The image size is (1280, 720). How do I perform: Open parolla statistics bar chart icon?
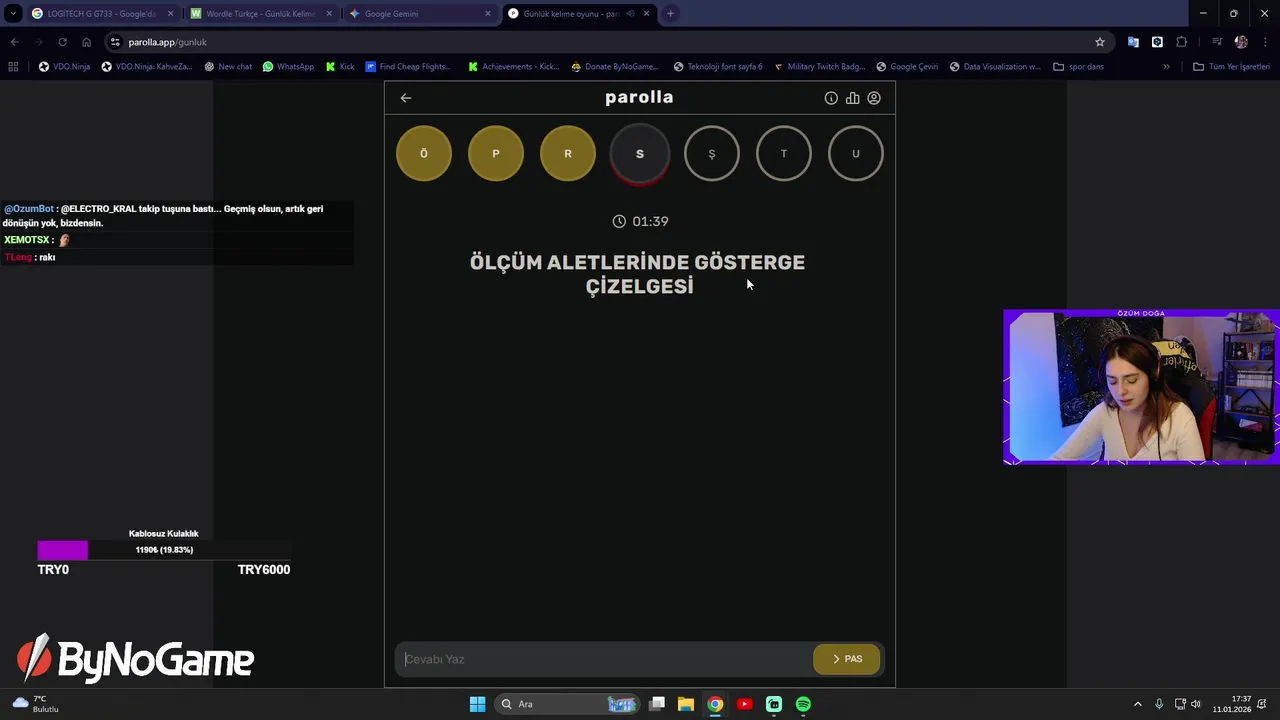852,98
